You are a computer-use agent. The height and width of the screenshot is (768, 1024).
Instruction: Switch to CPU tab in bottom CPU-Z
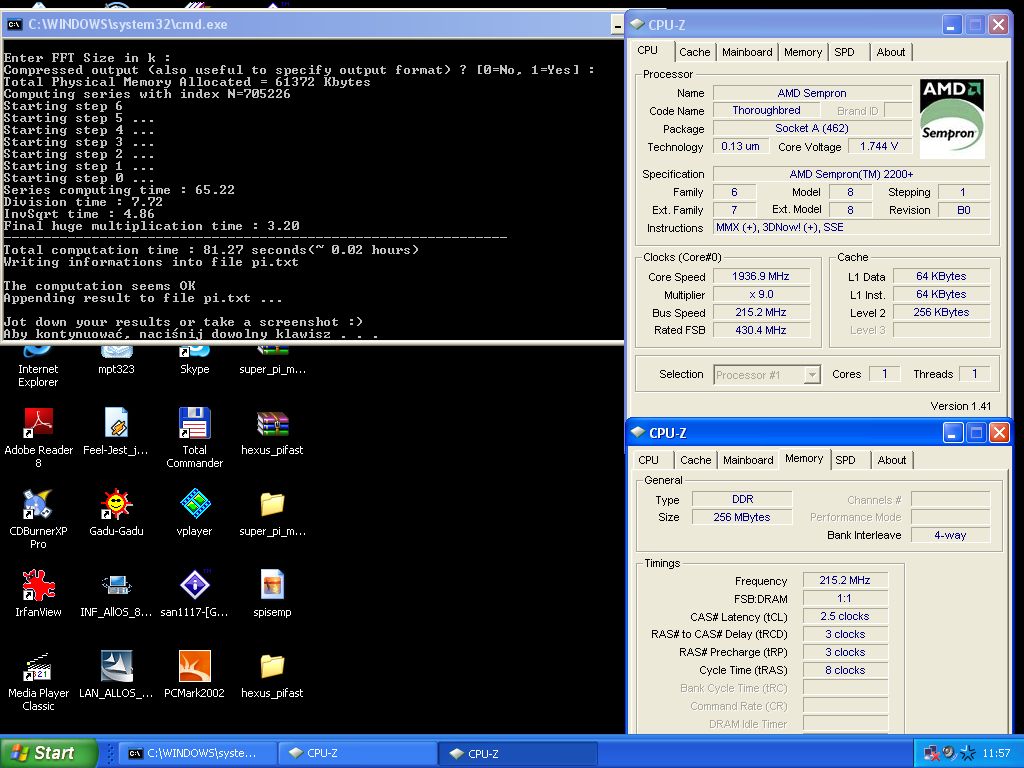point(648,460)
